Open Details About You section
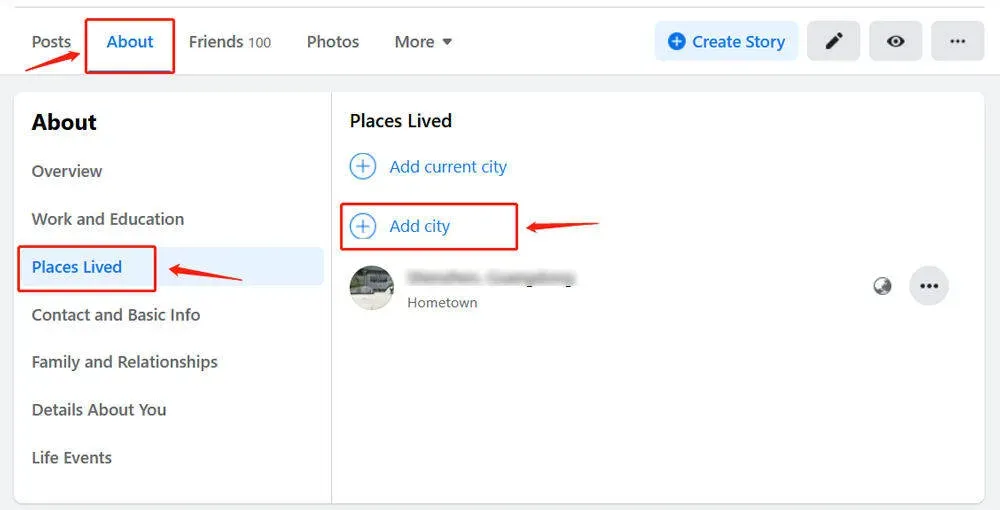 click(99, 410)
